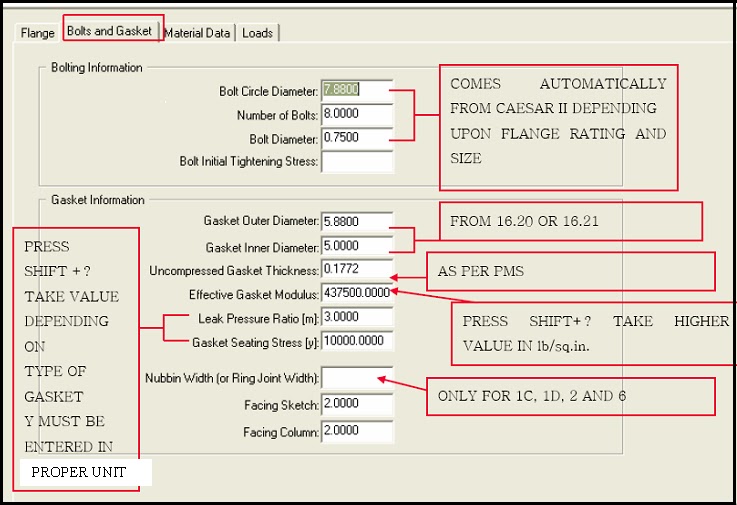Click the Number of Bolts label
The image size is (737, 505).
[x=277, y=115]
